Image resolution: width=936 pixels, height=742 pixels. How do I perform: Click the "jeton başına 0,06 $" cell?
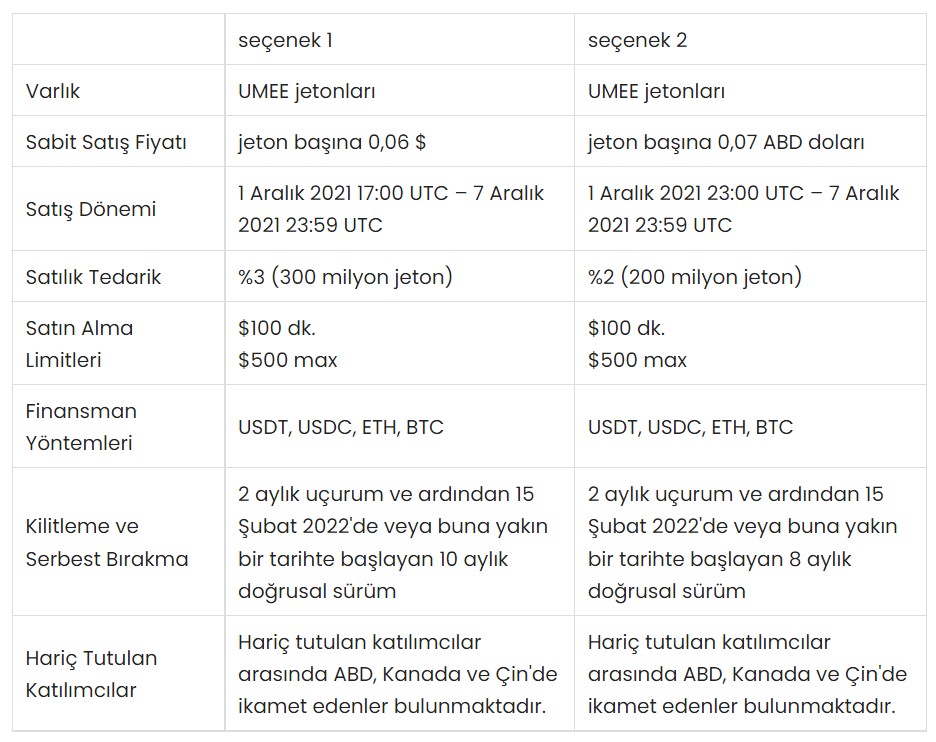tap(332, 142)
